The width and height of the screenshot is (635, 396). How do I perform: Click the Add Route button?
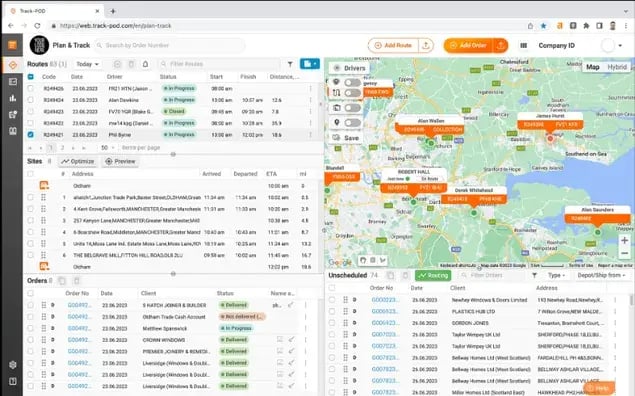coord(393,45)
